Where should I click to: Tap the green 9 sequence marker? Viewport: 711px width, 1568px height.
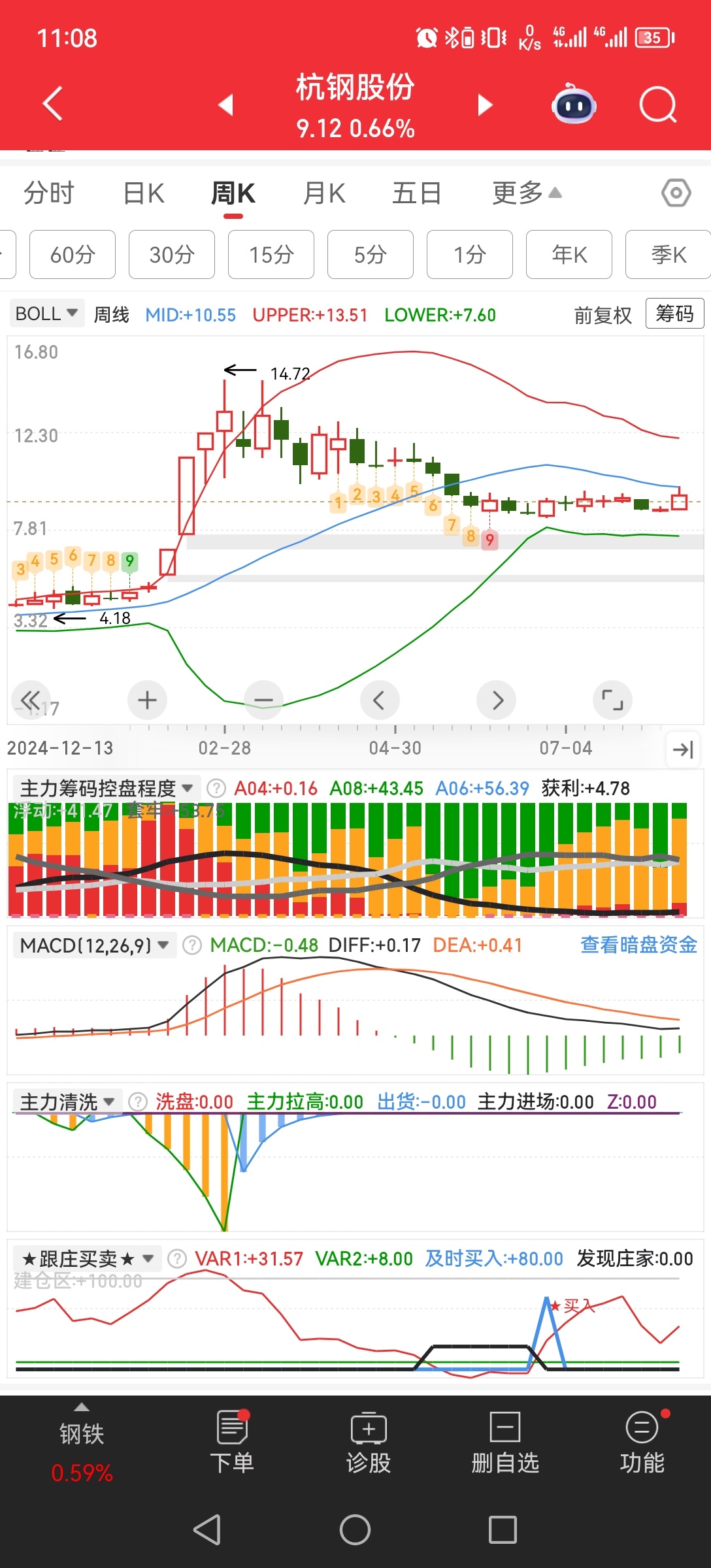click(x=129, y=561)
